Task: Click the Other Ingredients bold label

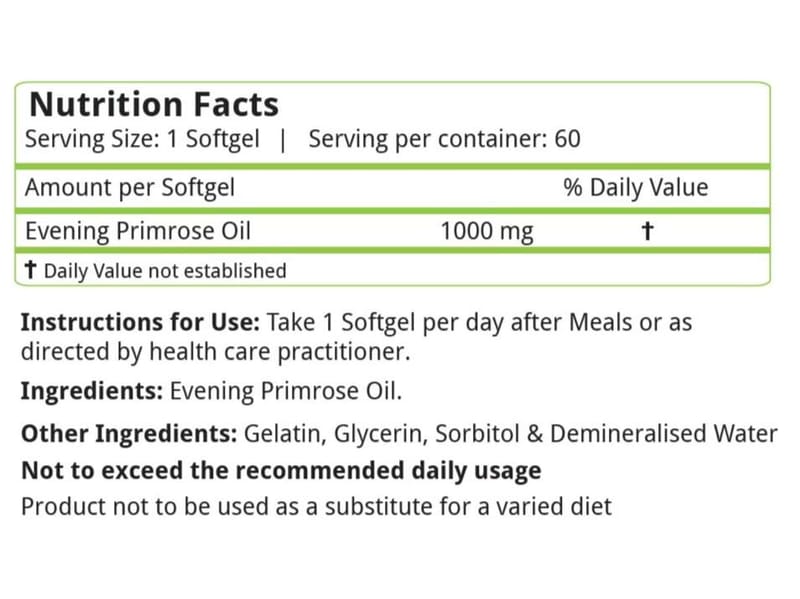Action: (129, 434)
